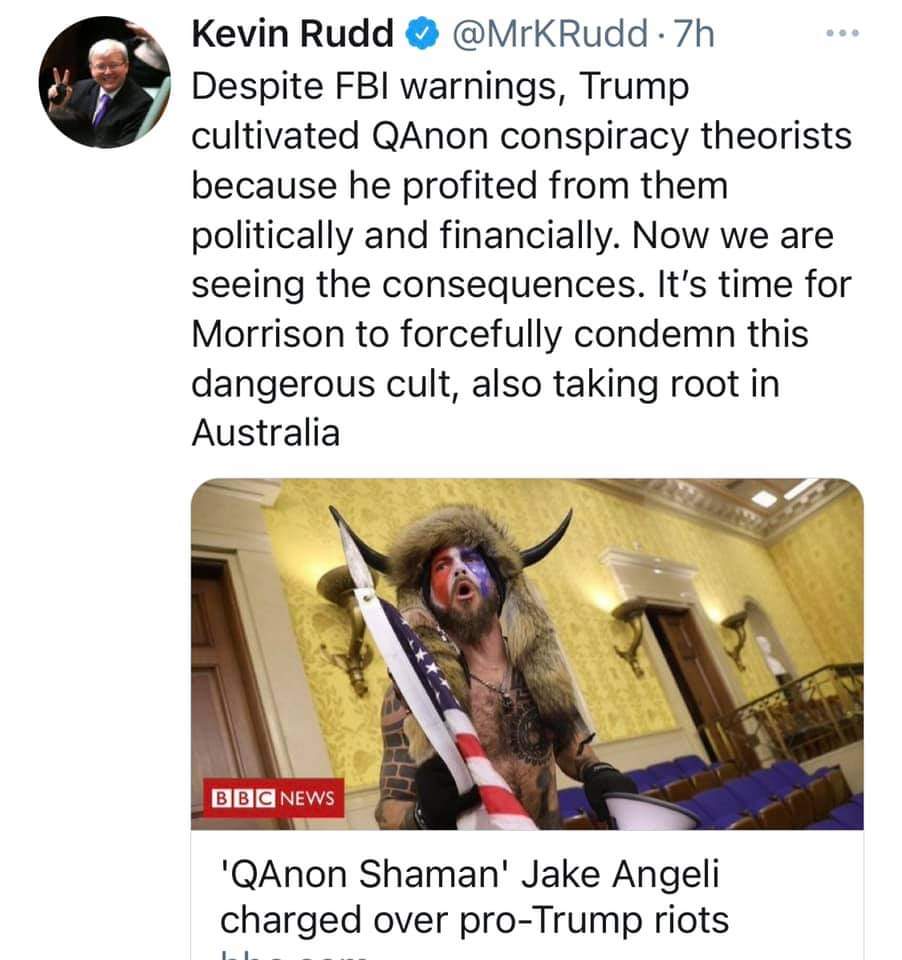
Task: Click Kevin Rudd's round profile avatar
Action: (x=105, y=82)
